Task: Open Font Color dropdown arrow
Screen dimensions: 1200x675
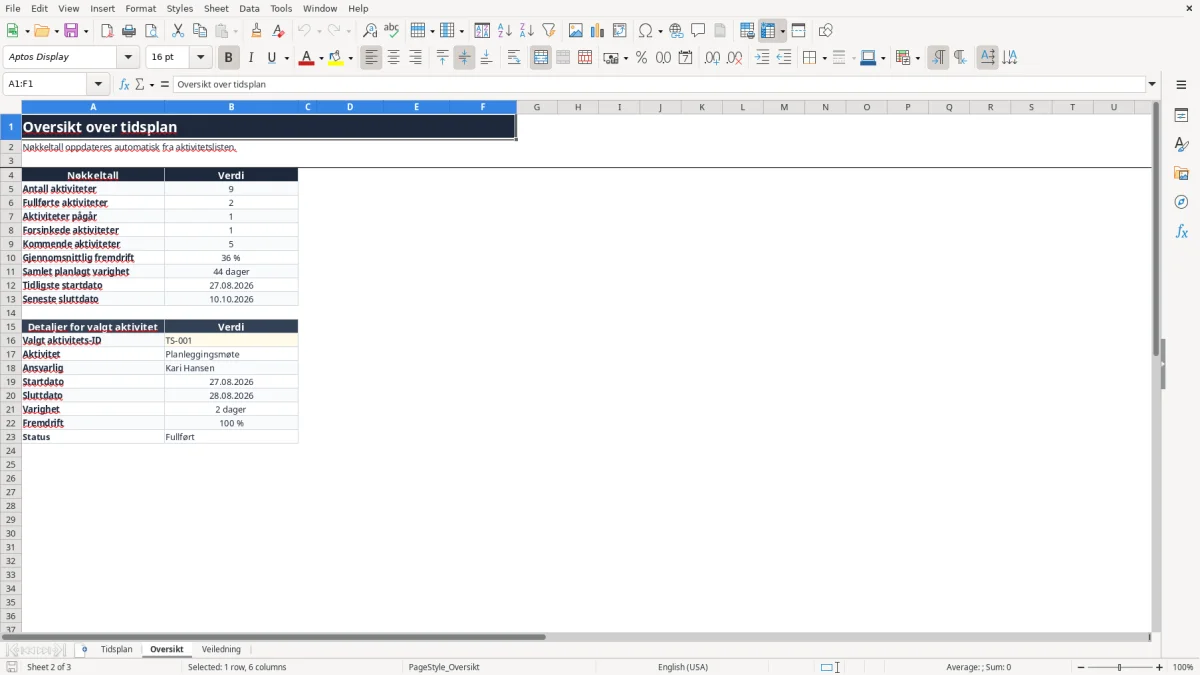Action: tap(320, 58)
